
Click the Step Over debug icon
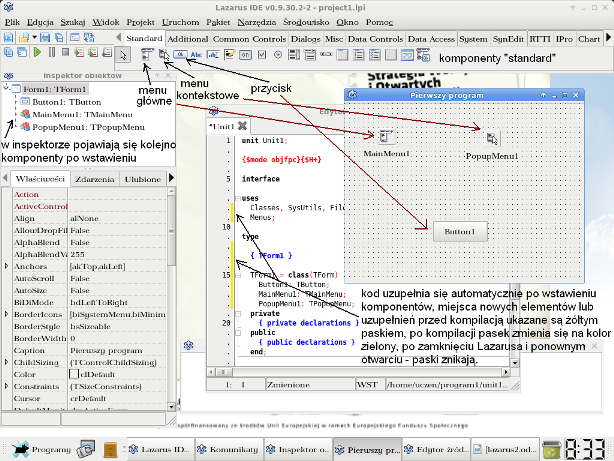click(x=93, y=52)
